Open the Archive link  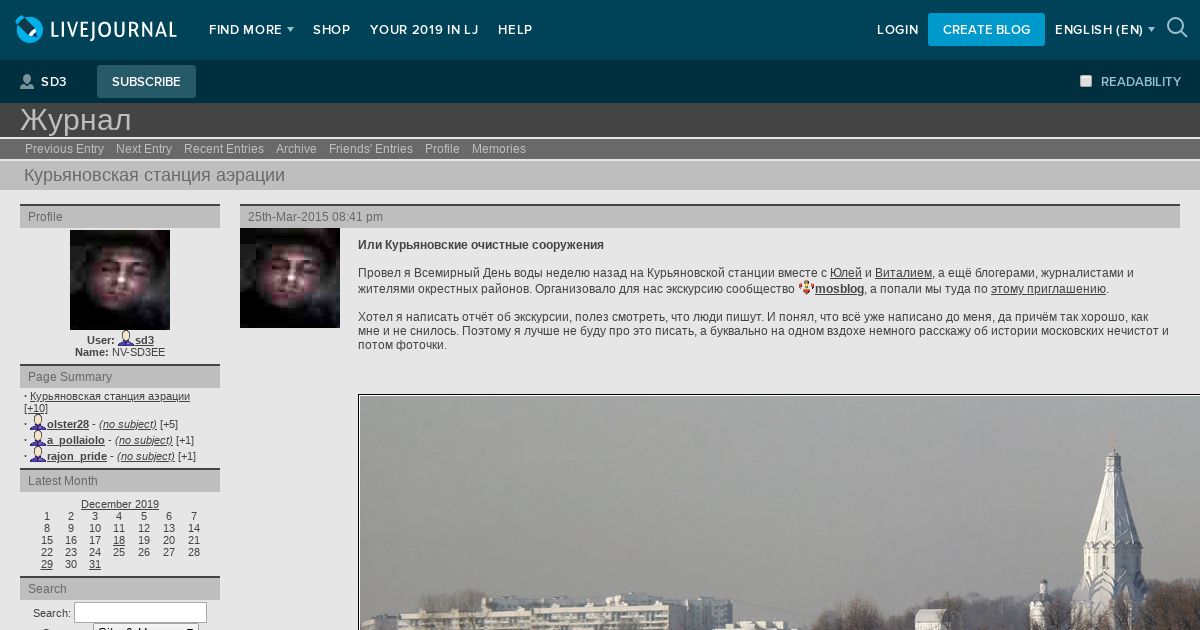click(x=296, y=149)
